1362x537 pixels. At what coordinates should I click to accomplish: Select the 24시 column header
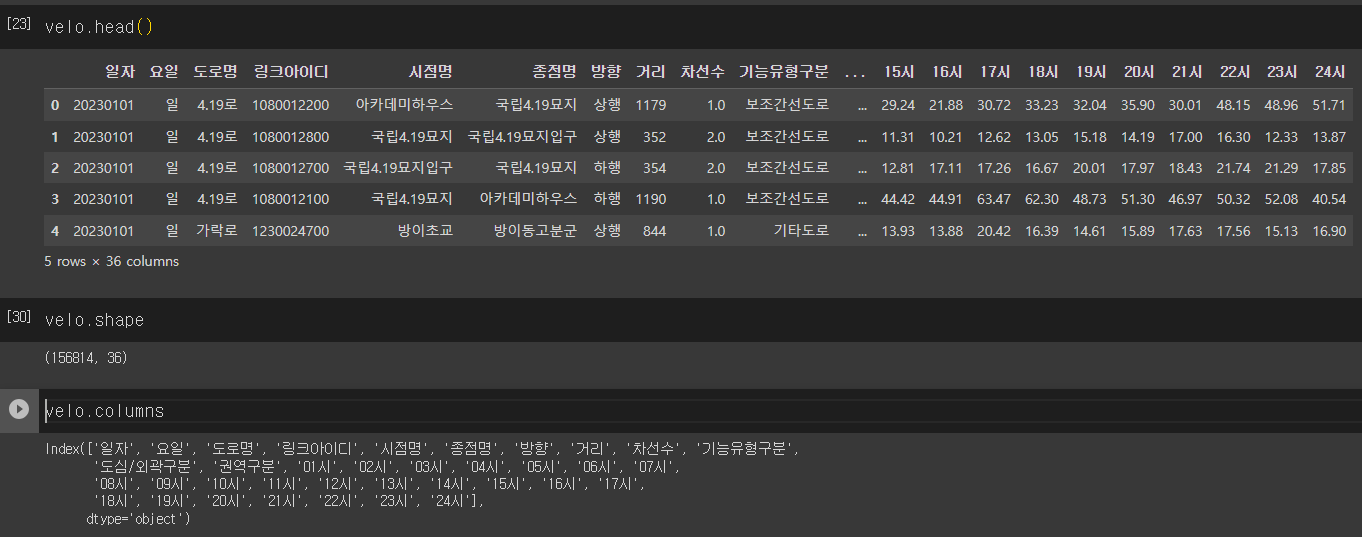(x=1331, y=72)
